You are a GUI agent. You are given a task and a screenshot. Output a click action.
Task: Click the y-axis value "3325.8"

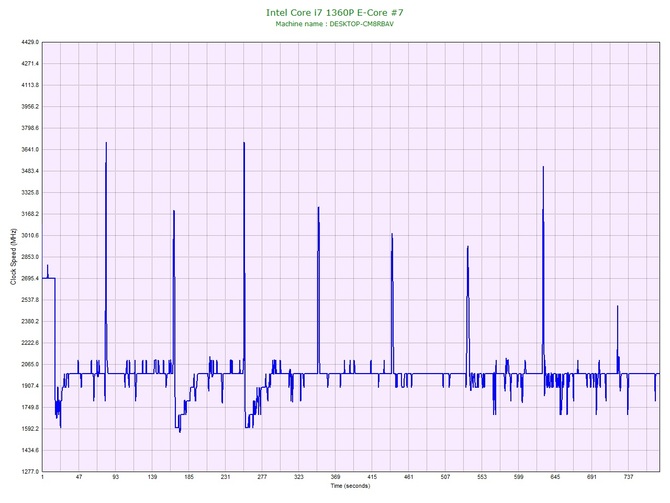(30, 193)
